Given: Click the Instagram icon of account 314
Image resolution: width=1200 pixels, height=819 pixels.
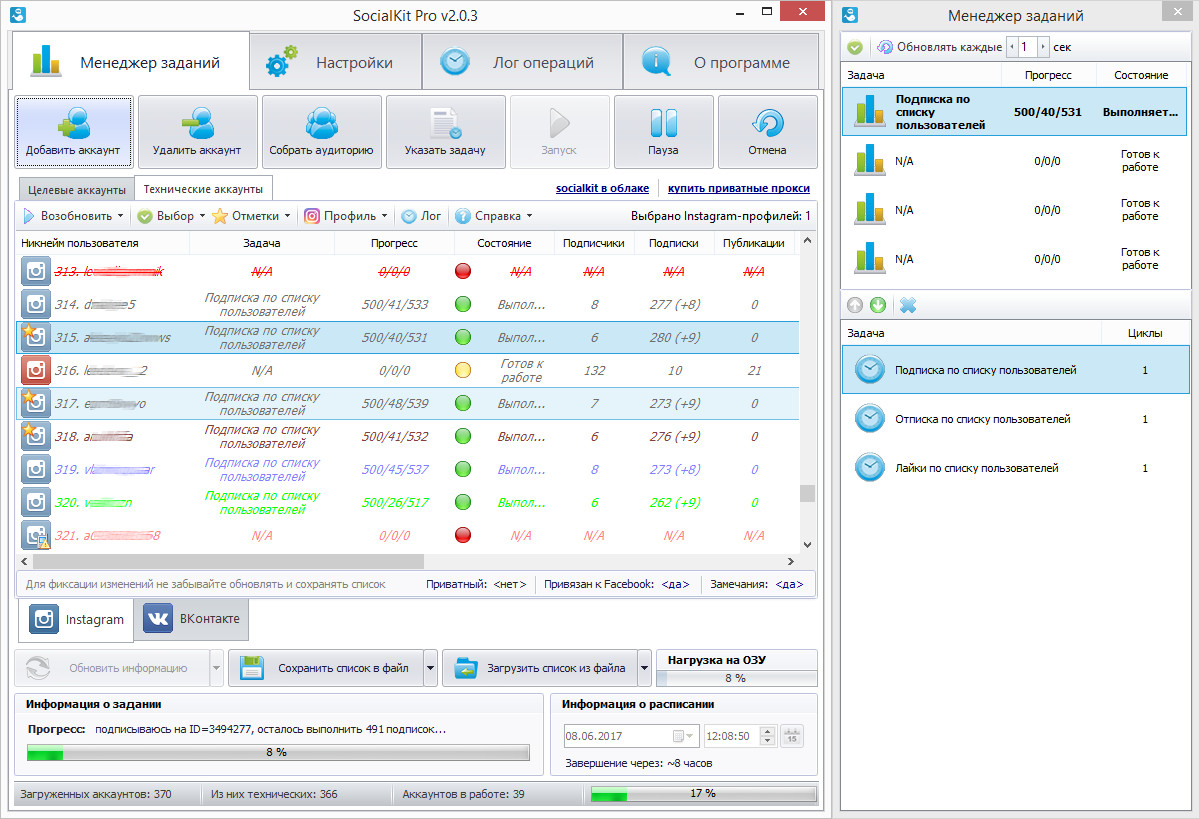Looking at the screenshot, I should pos(36,304).
